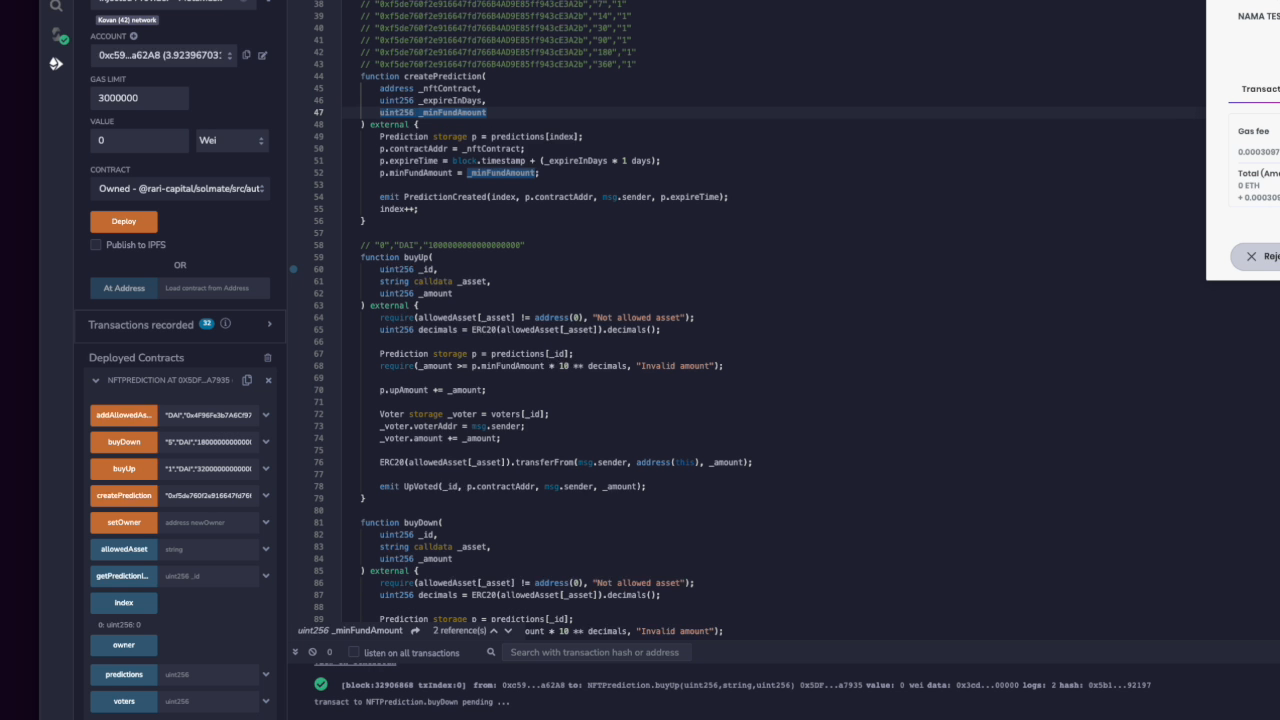Click the edit icon beside the account
This screenshot has height=720, width=1280.
pyautogui.click(x=263, y=55)
